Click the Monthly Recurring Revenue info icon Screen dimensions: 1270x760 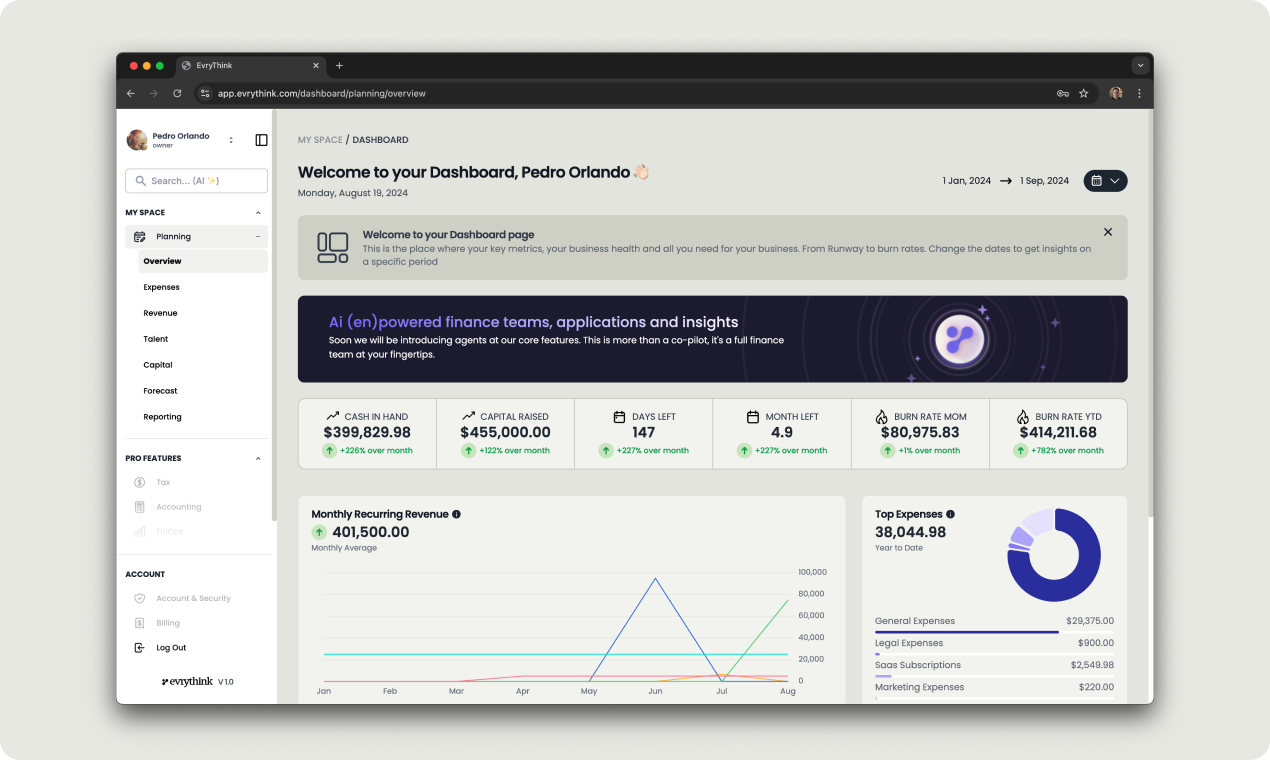tap(457, 514)
